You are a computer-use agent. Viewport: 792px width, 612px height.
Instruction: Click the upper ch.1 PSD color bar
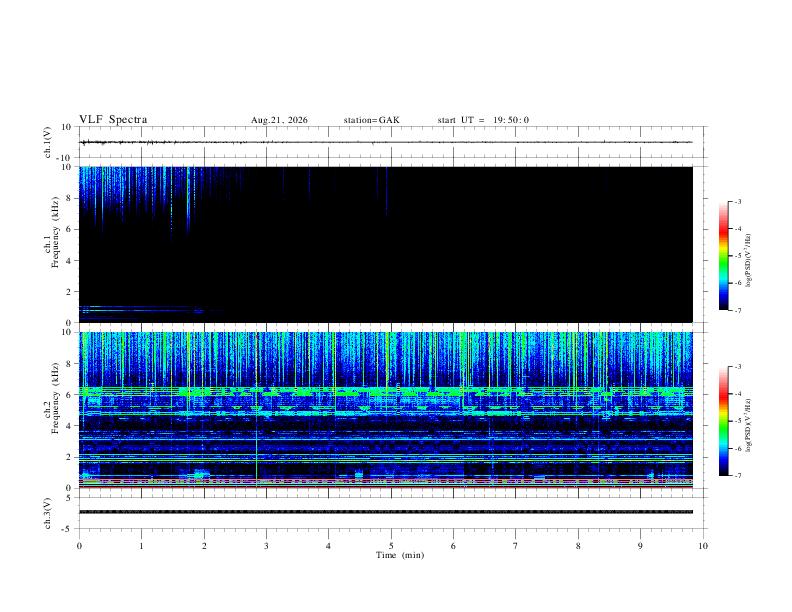[x=723, y=256]
